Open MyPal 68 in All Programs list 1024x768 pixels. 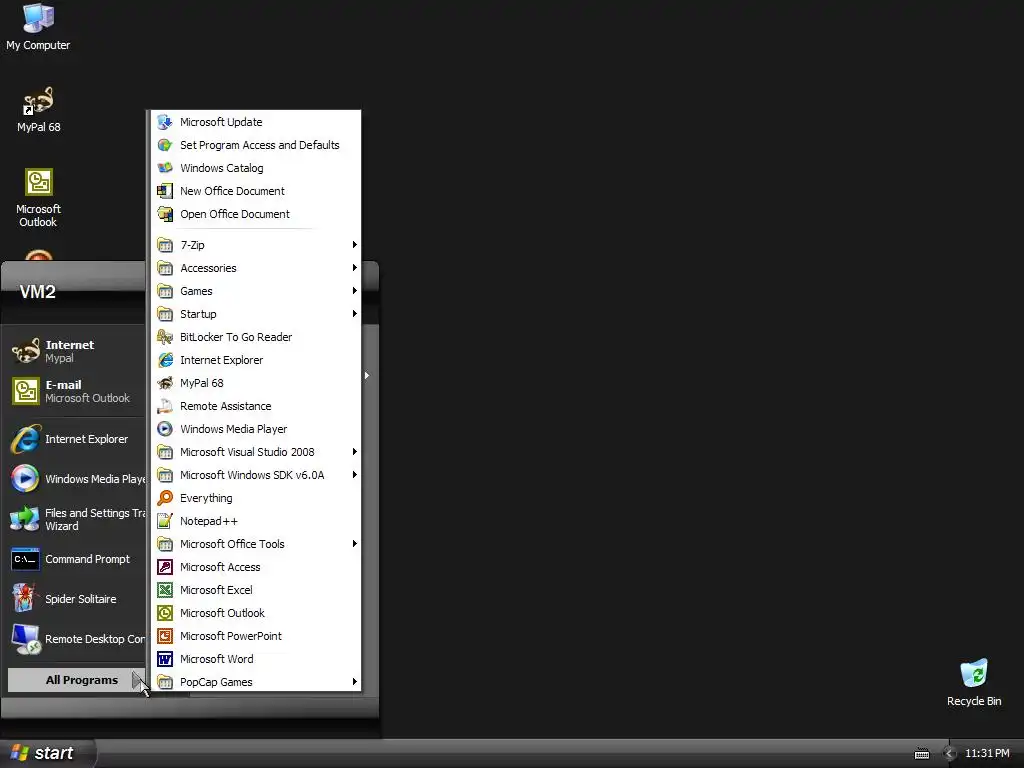256,383
